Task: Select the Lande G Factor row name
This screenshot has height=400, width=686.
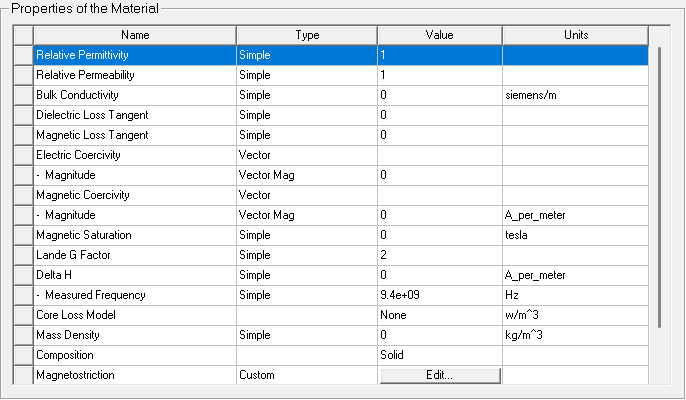Action: tap(135, 255)
